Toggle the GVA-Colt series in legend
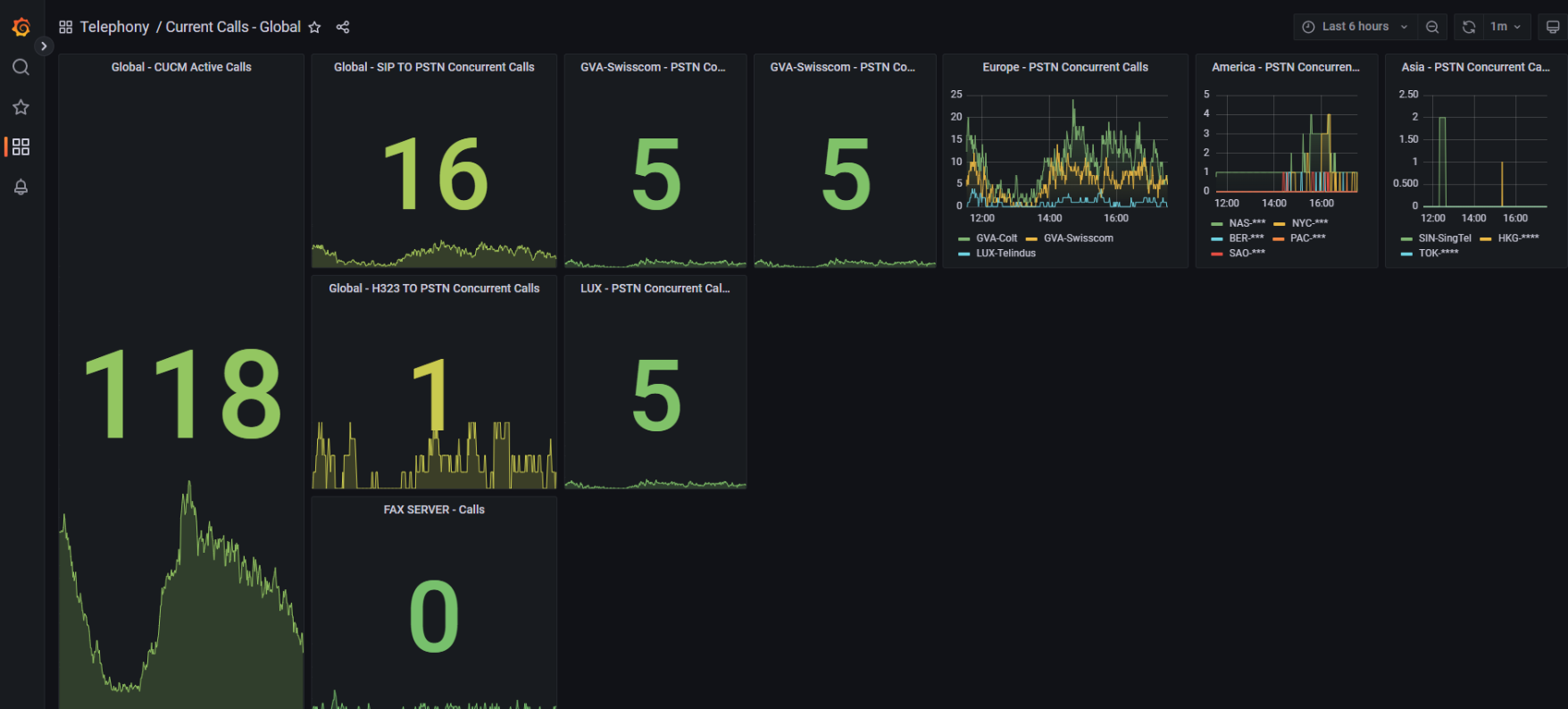 pyautogui.click(x=996, y=238)
